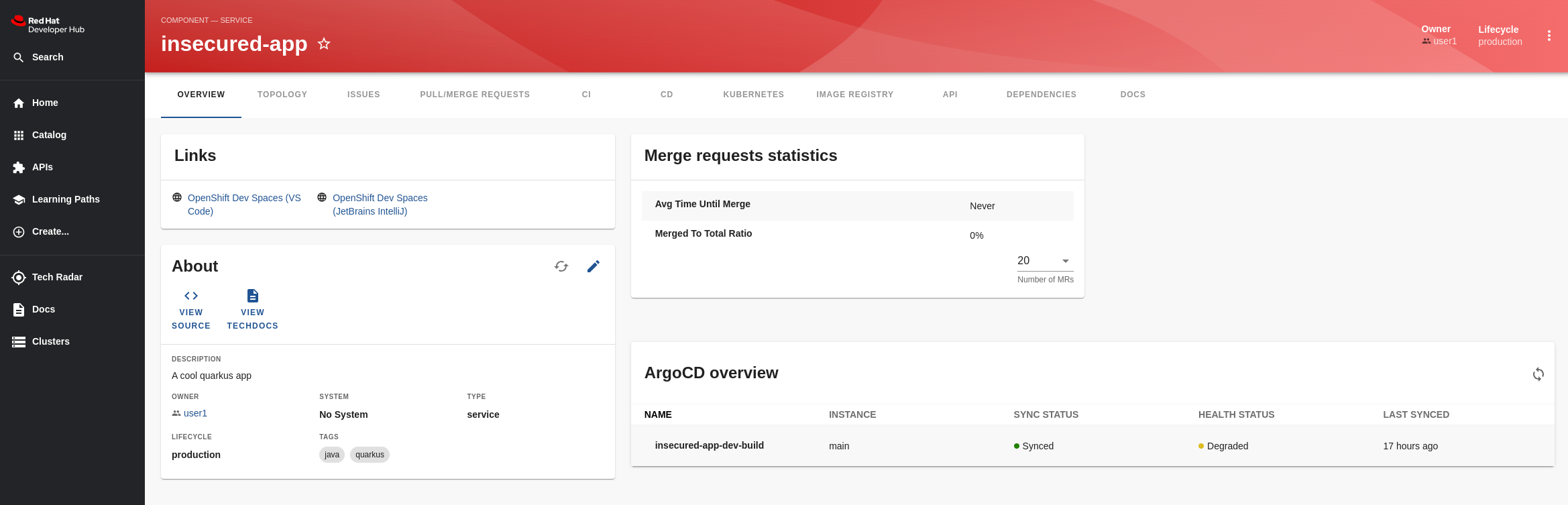This screenshot has width=1568, height=505.
Task: Open the Image Registry tab
Action: click(855, 95)
